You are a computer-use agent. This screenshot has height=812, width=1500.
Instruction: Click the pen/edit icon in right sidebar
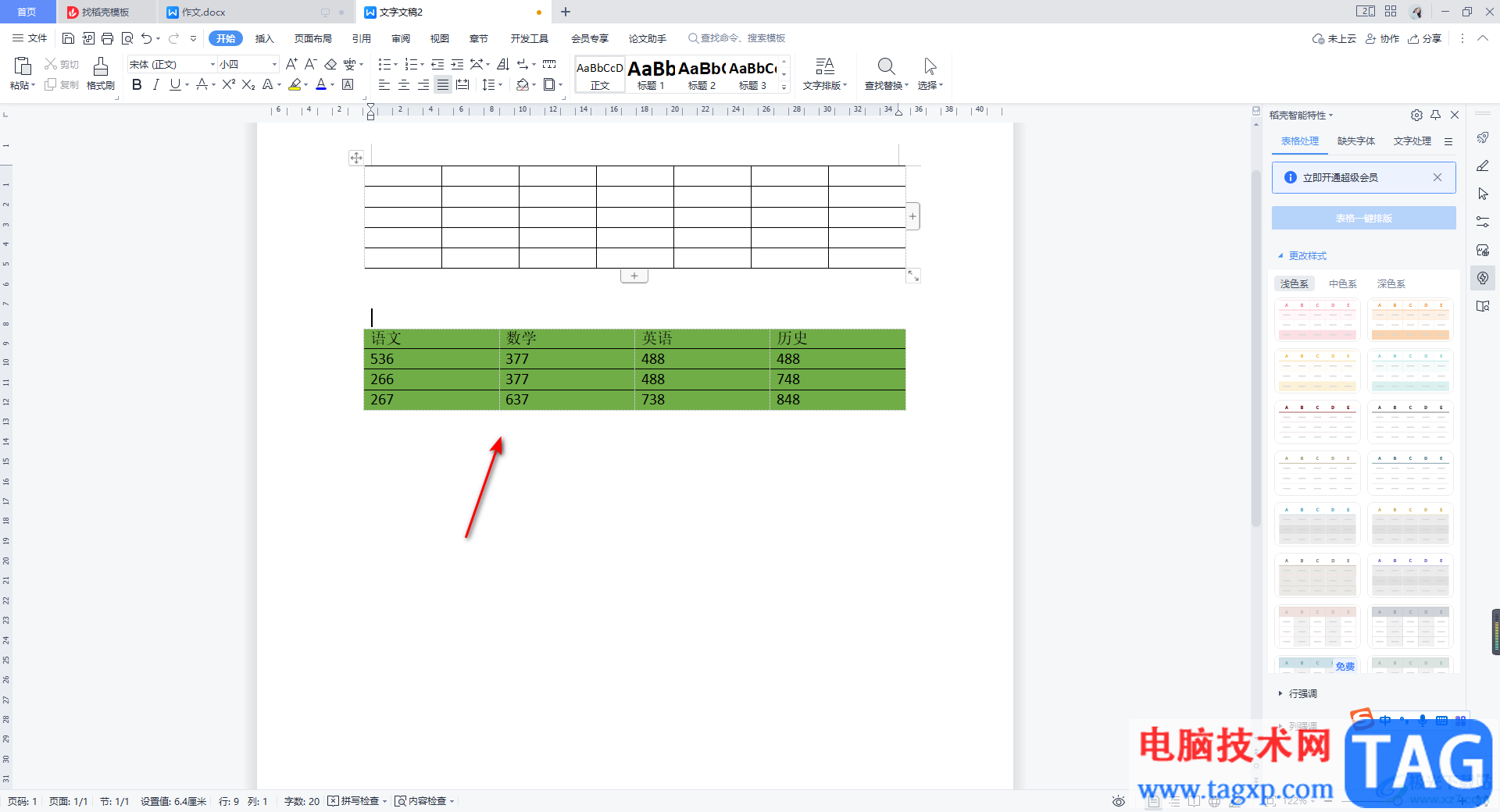[x=1483, y=166]
